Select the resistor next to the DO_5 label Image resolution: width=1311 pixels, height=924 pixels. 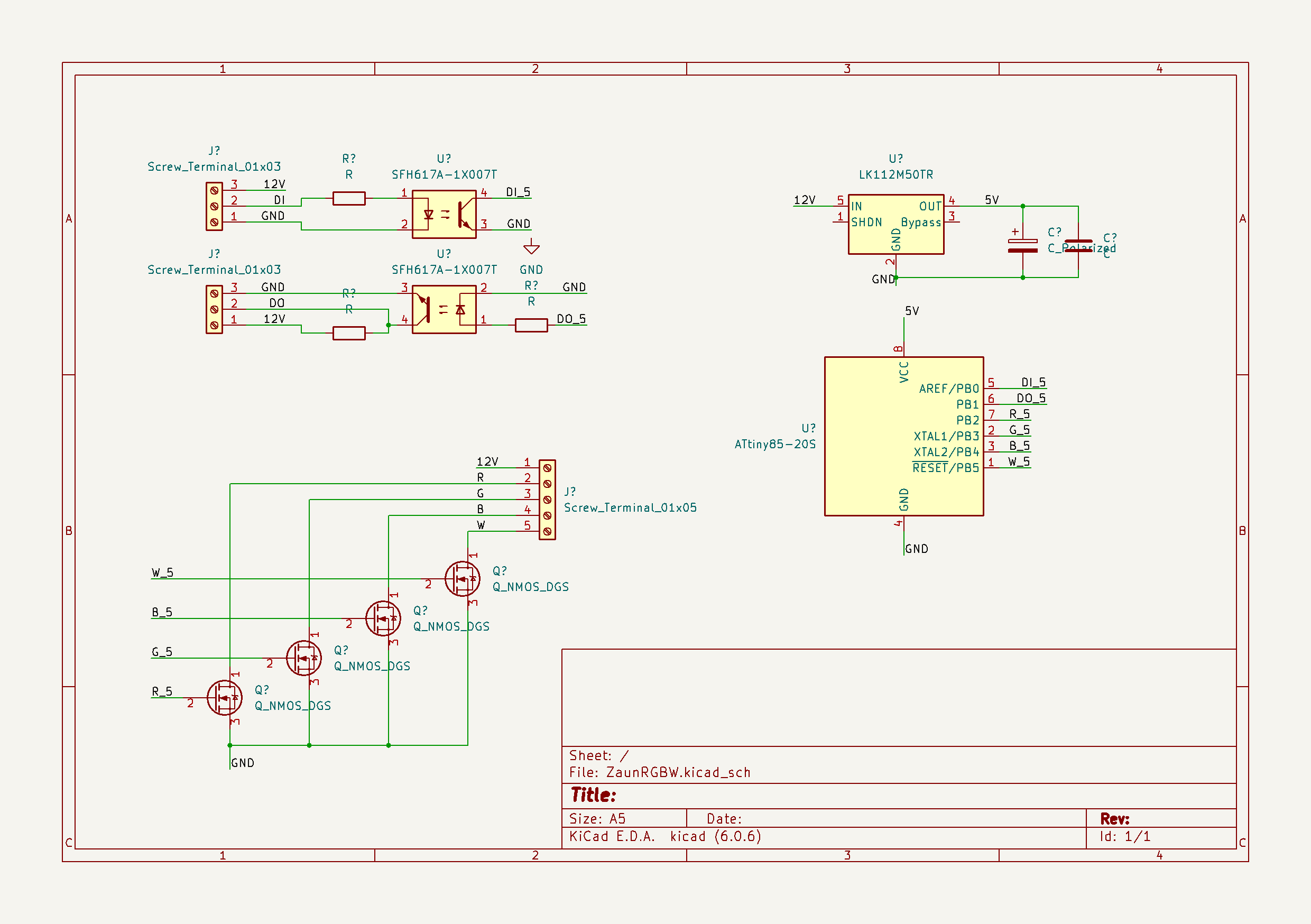pyautogui.click(x=531, y=326)
